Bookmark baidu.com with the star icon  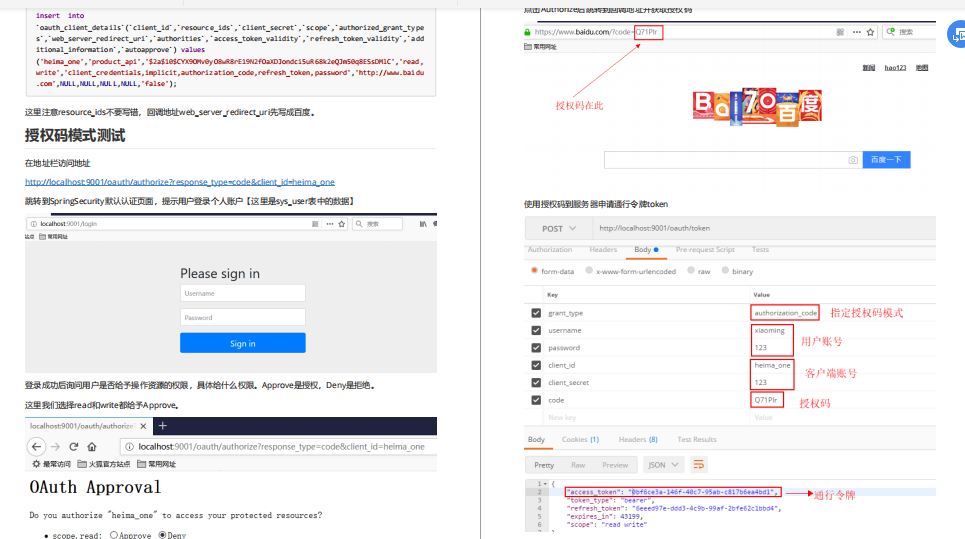coord(870,32)
